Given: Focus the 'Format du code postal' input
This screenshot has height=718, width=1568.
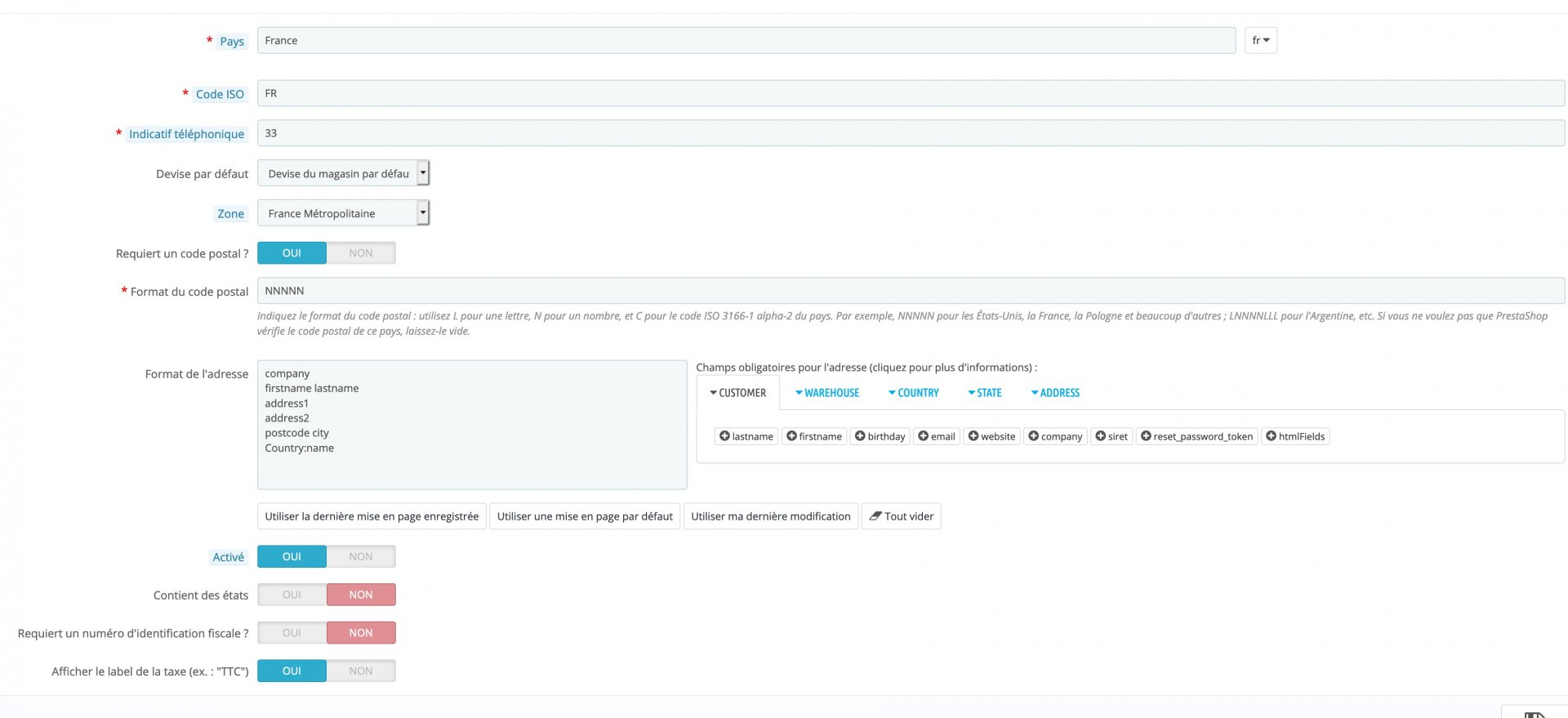Looking at the screenshot, I should pos(911,291).
